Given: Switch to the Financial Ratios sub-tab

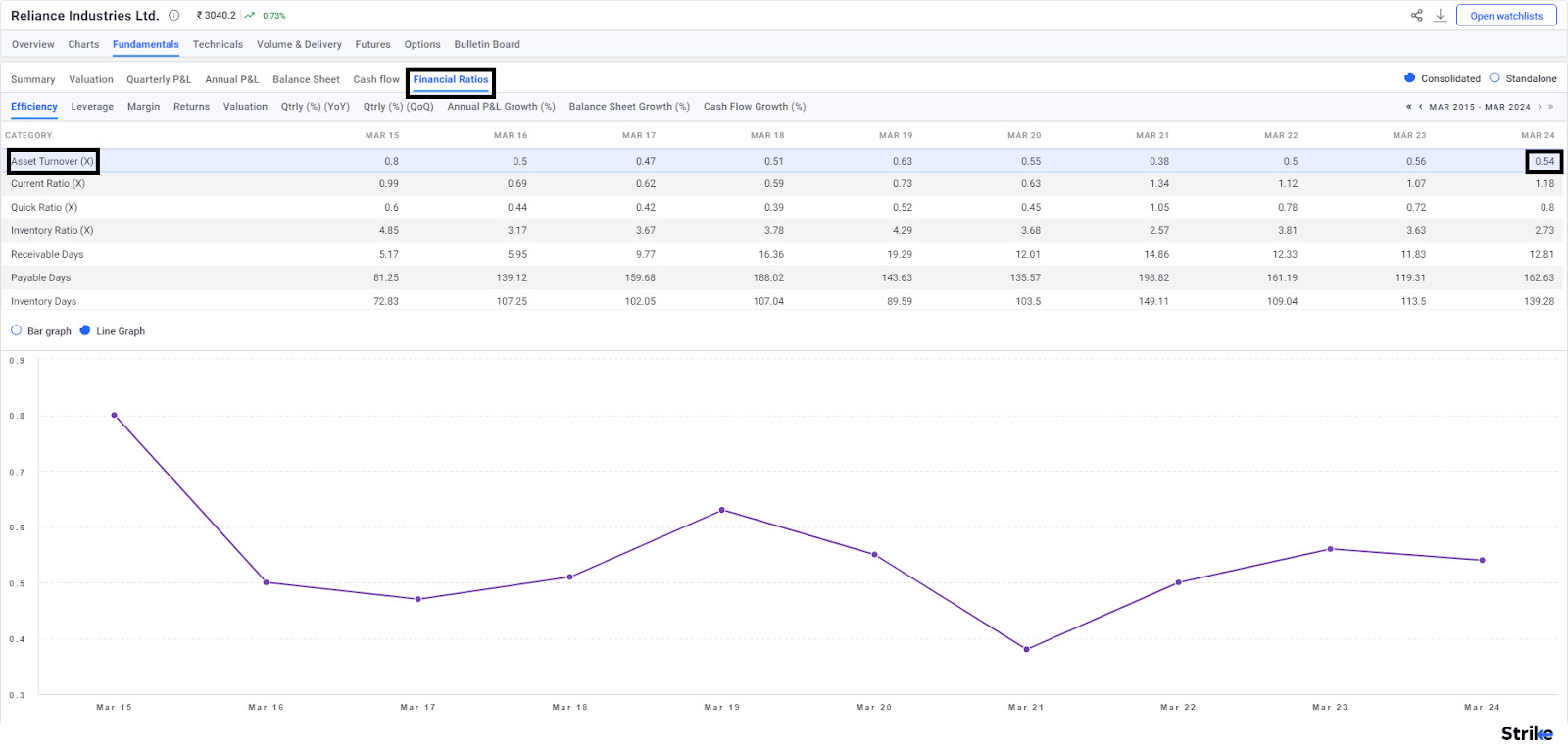Looking at the screenshot, I should coord(451,79).
